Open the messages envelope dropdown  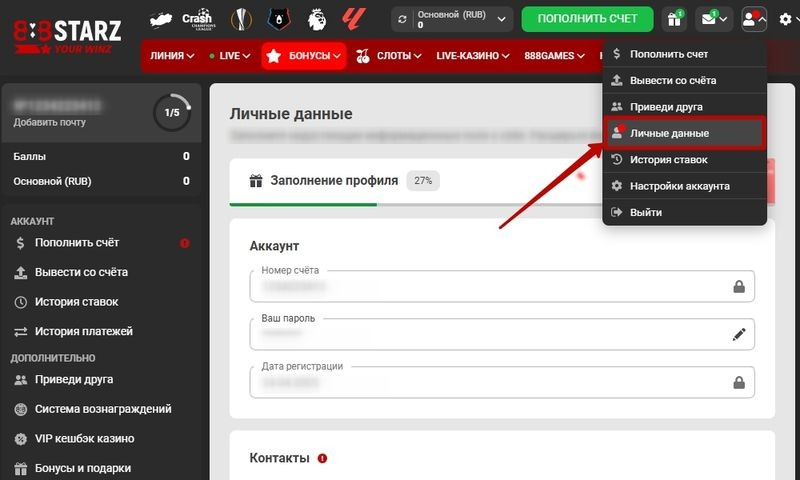click(714, 19)
